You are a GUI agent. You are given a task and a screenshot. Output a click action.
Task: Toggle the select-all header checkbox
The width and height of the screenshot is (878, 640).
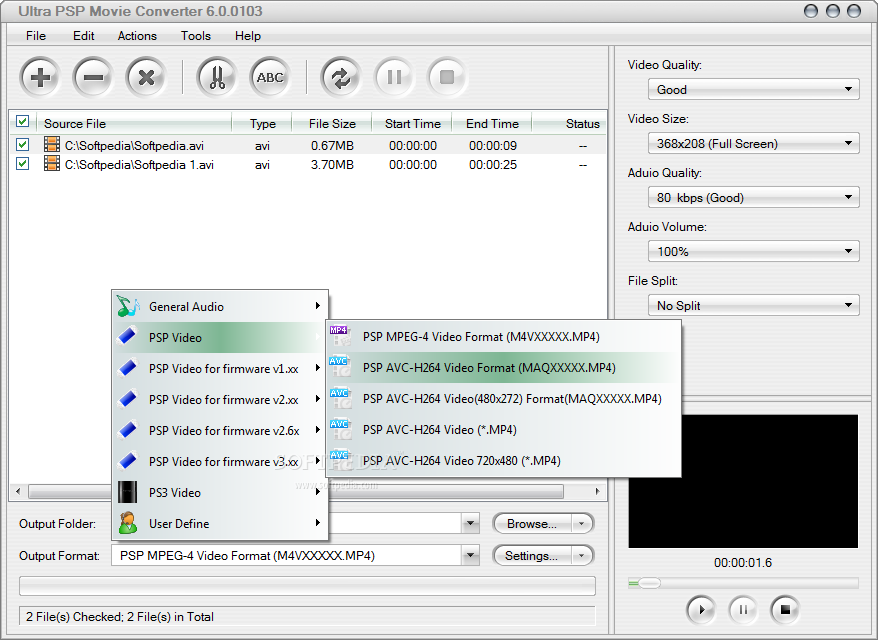(x=22, y=122)
